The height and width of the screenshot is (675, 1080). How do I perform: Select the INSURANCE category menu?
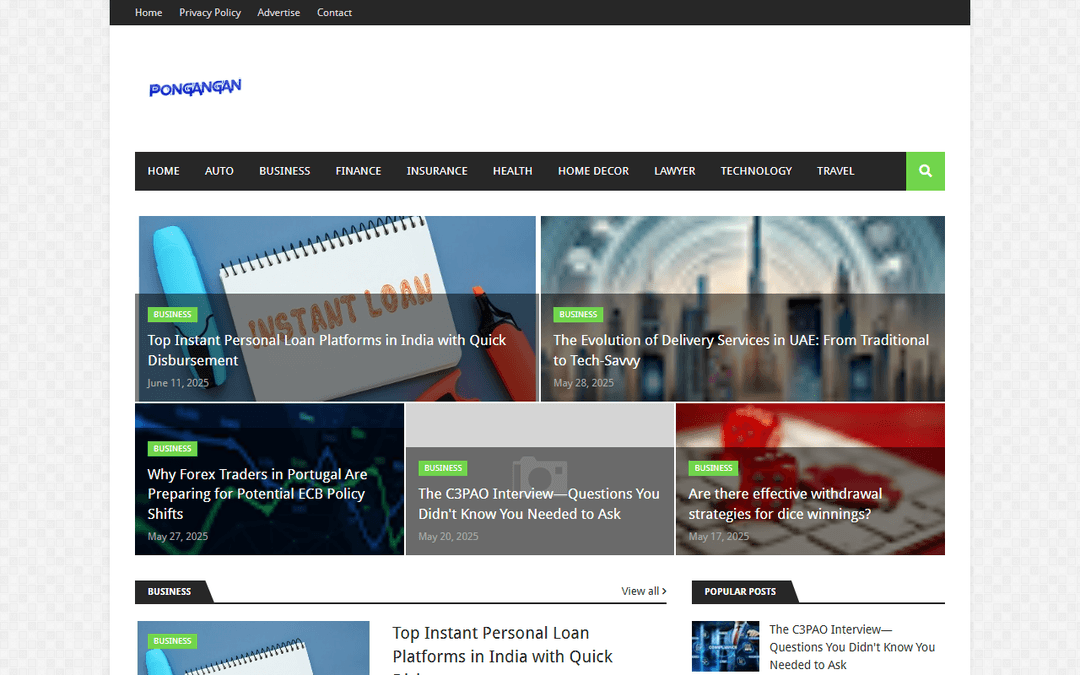click(x=437, y=171)
